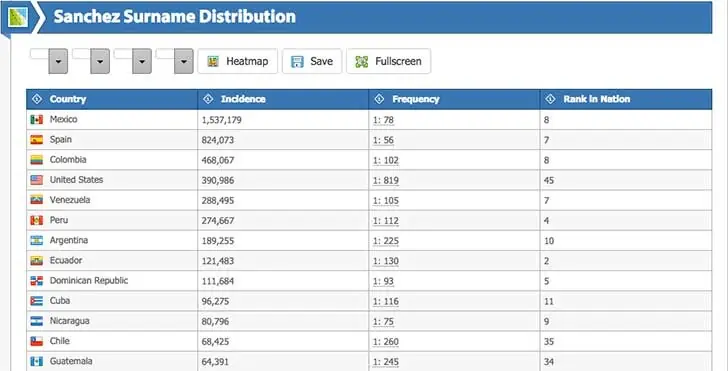
Task: Click Cuba frequency value 1: 116
Action: 386,302
